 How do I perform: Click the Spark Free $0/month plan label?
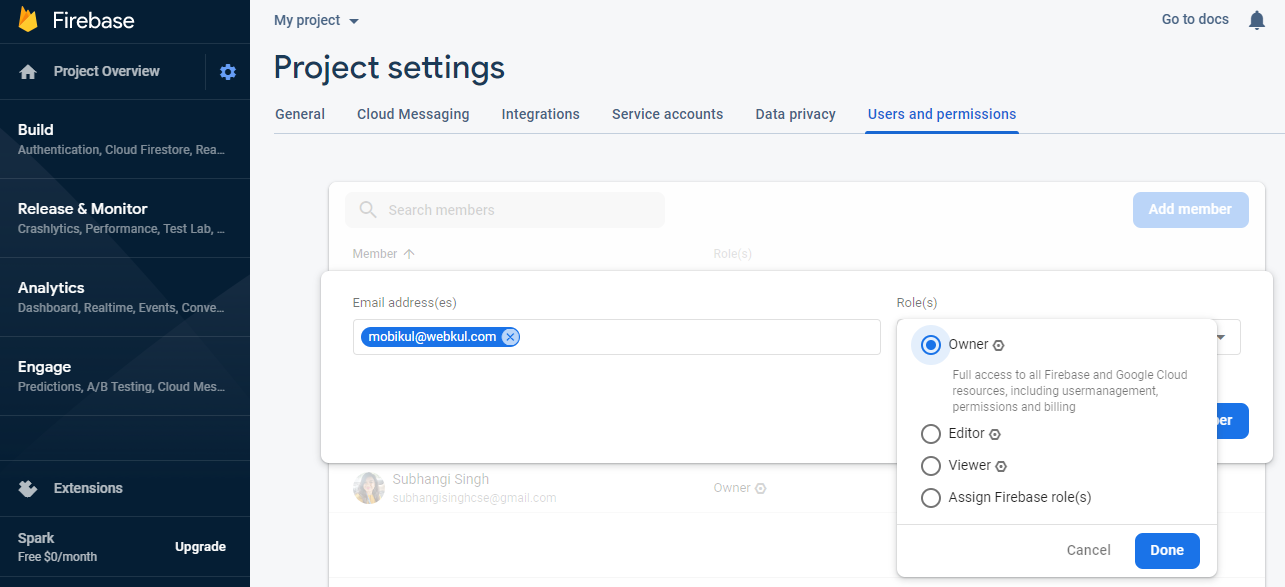pos(58,547)
